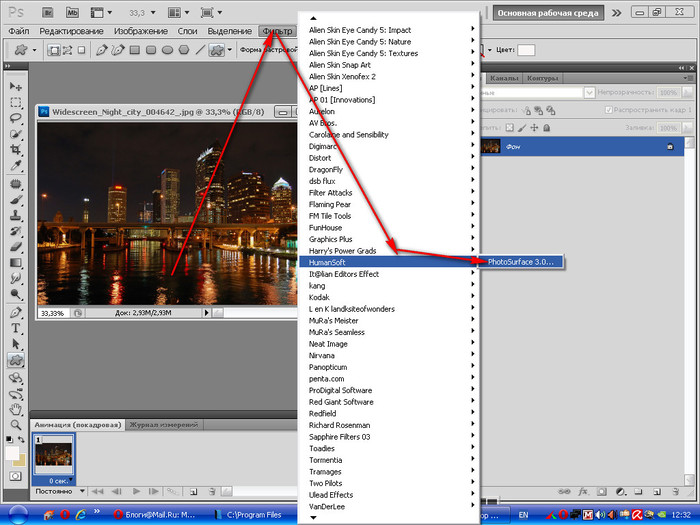Select the Lasso tool
The image size is (700, 525).
pos(16,118)
